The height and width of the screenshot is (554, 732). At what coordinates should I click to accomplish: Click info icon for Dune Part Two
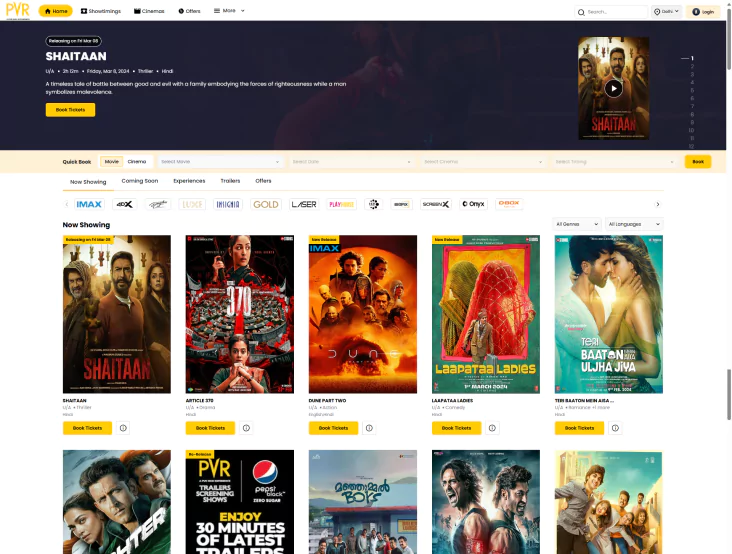coord(369,428)
